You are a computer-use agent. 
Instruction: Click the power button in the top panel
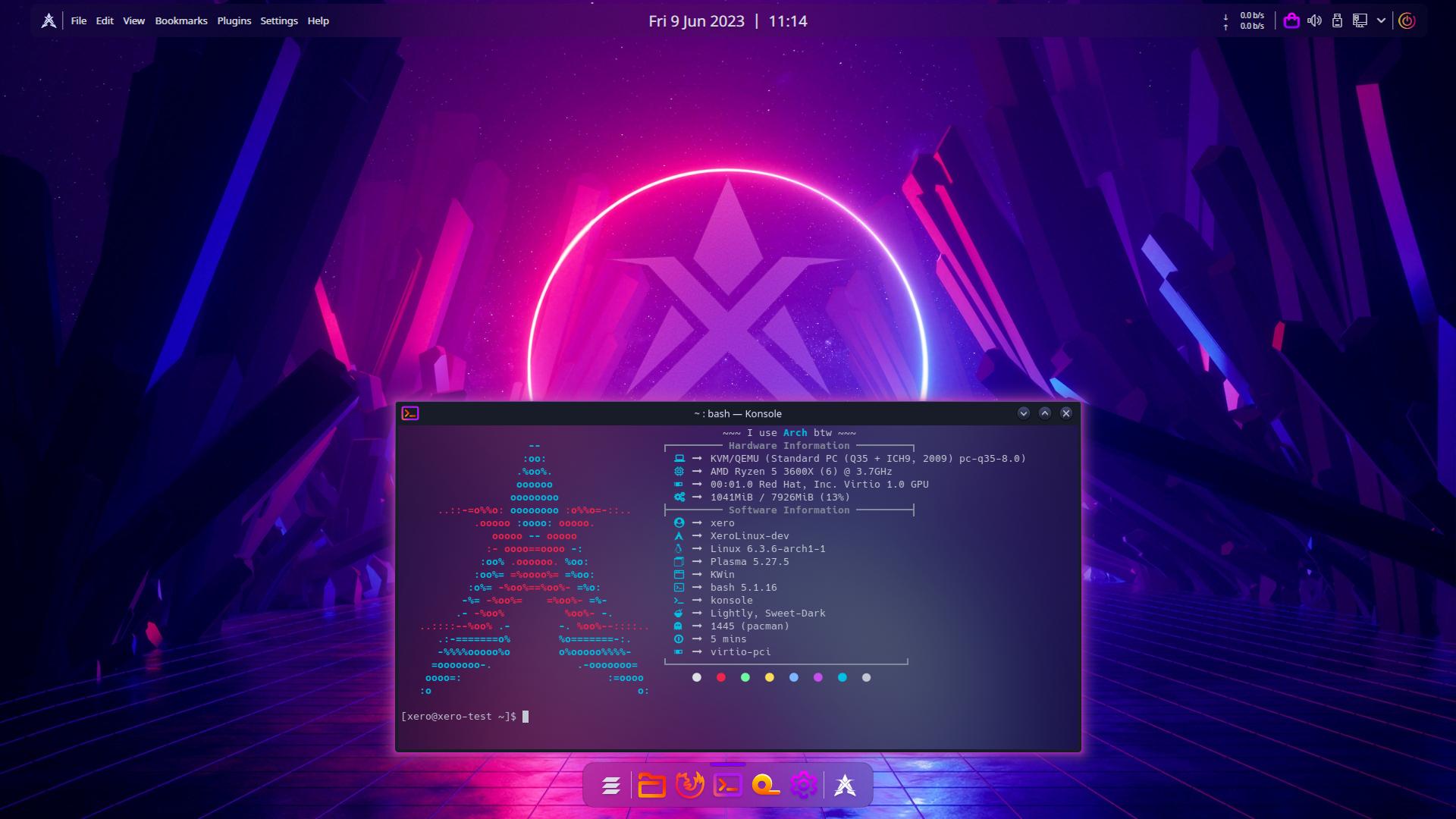(1407, 21)
